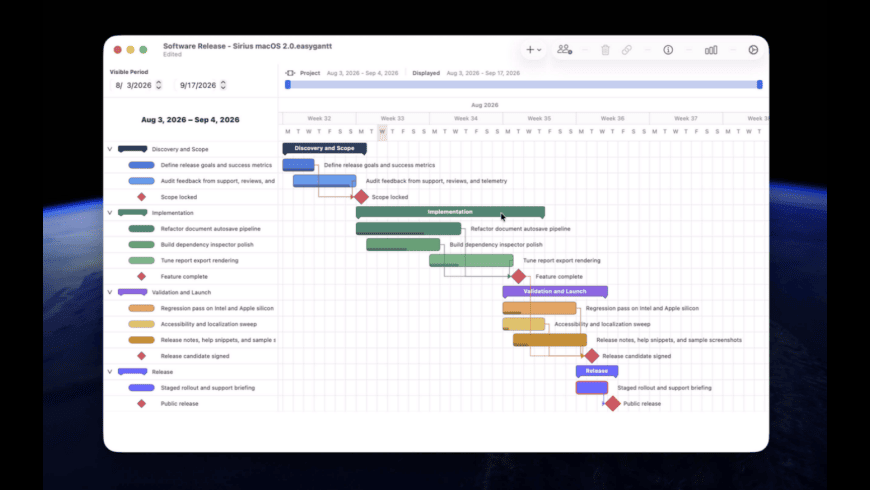Click the Staged rollout Gantt bar
This screenshot has height=490, width=870.
pos(591,387)
